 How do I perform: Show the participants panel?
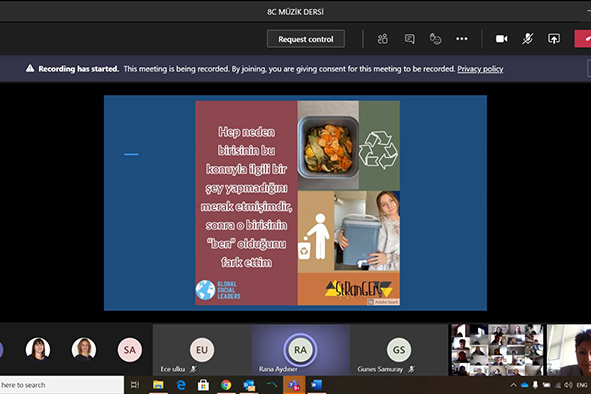pos(383,39)
